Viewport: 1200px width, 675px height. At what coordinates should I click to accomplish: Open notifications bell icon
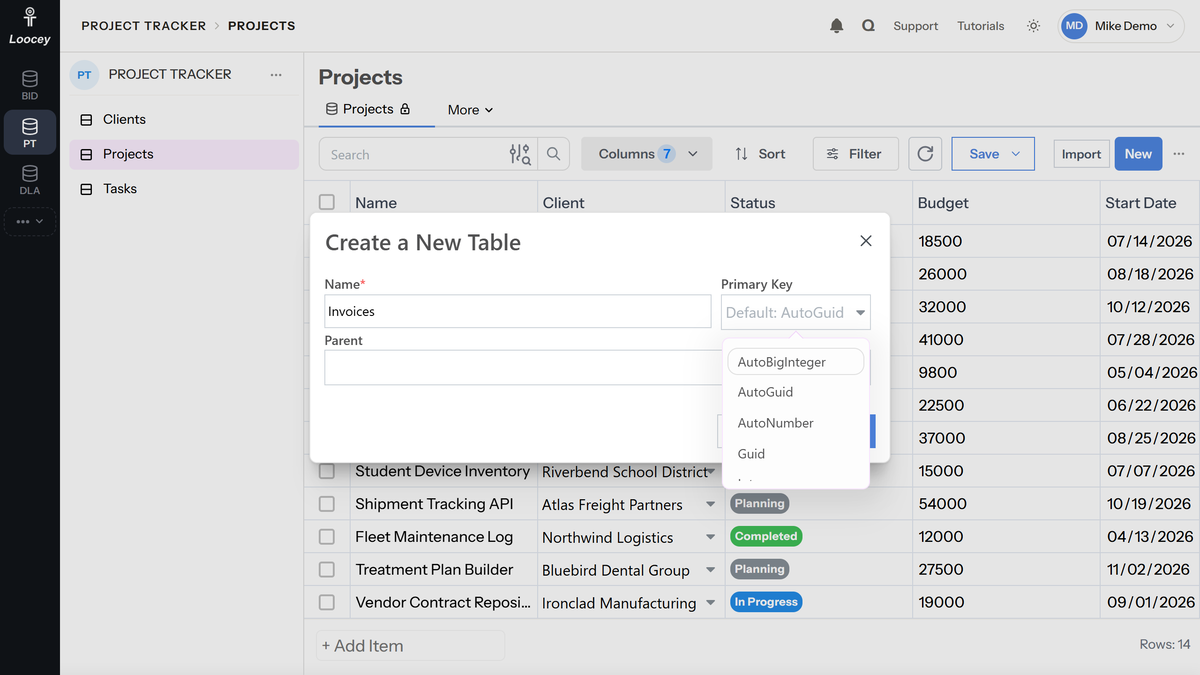click(837, 26)
